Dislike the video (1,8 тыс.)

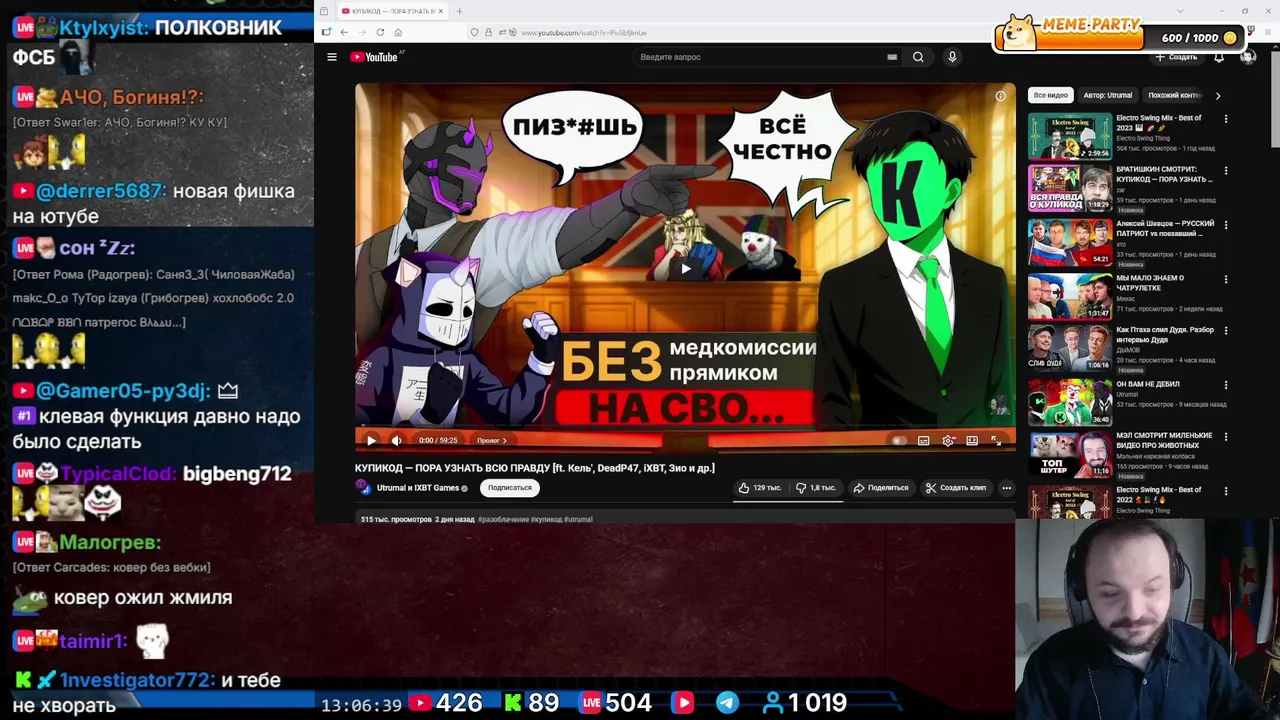tap(816, 488)
